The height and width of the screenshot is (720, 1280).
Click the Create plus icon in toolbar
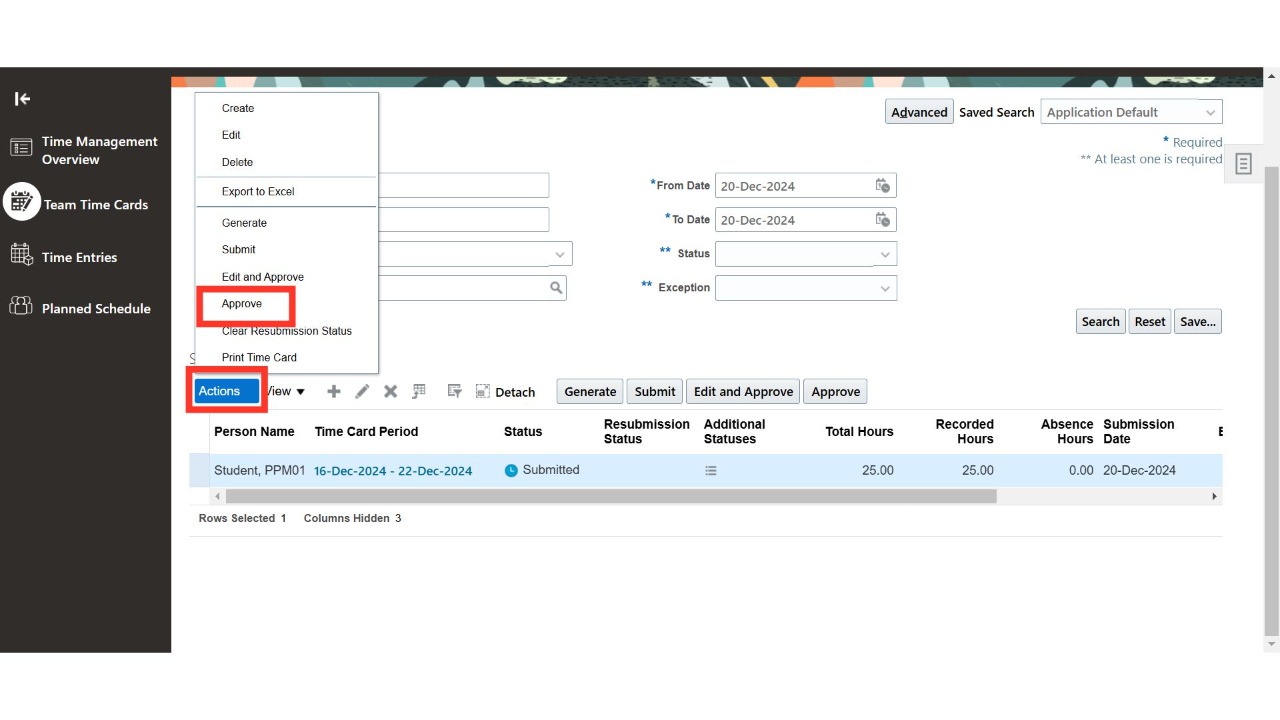(334, 392)
